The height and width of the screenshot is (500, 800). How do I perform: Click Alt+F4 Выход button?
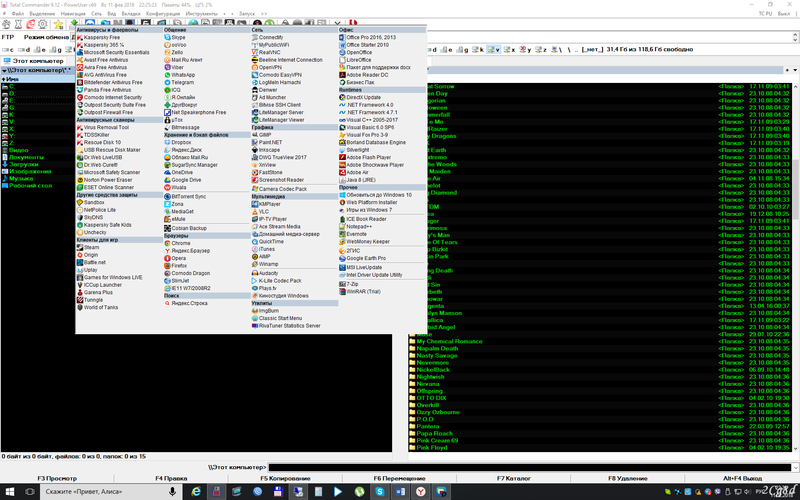pos(742,478)
